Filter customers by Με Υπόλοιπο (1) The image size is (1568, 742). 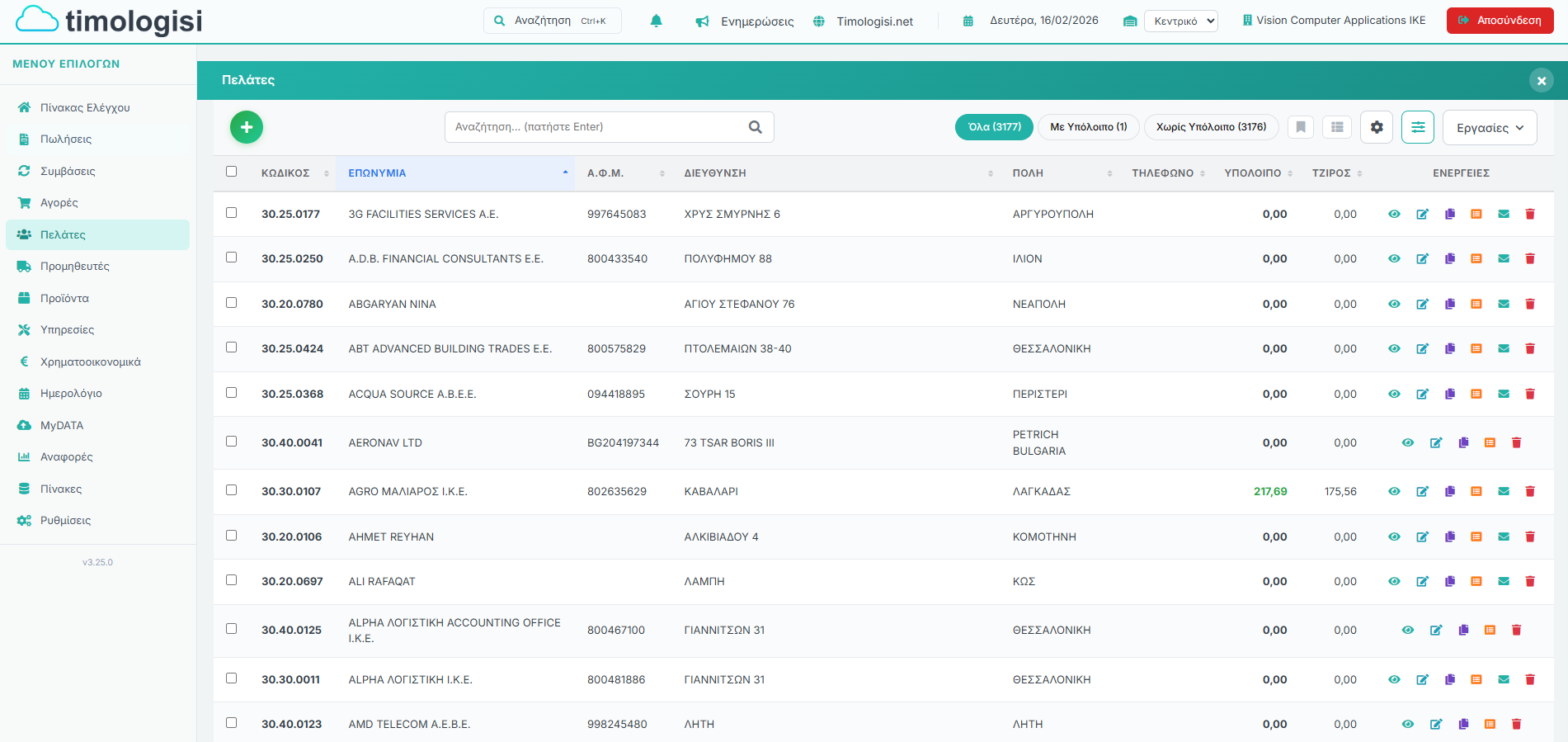click(x=1088, y=127)
